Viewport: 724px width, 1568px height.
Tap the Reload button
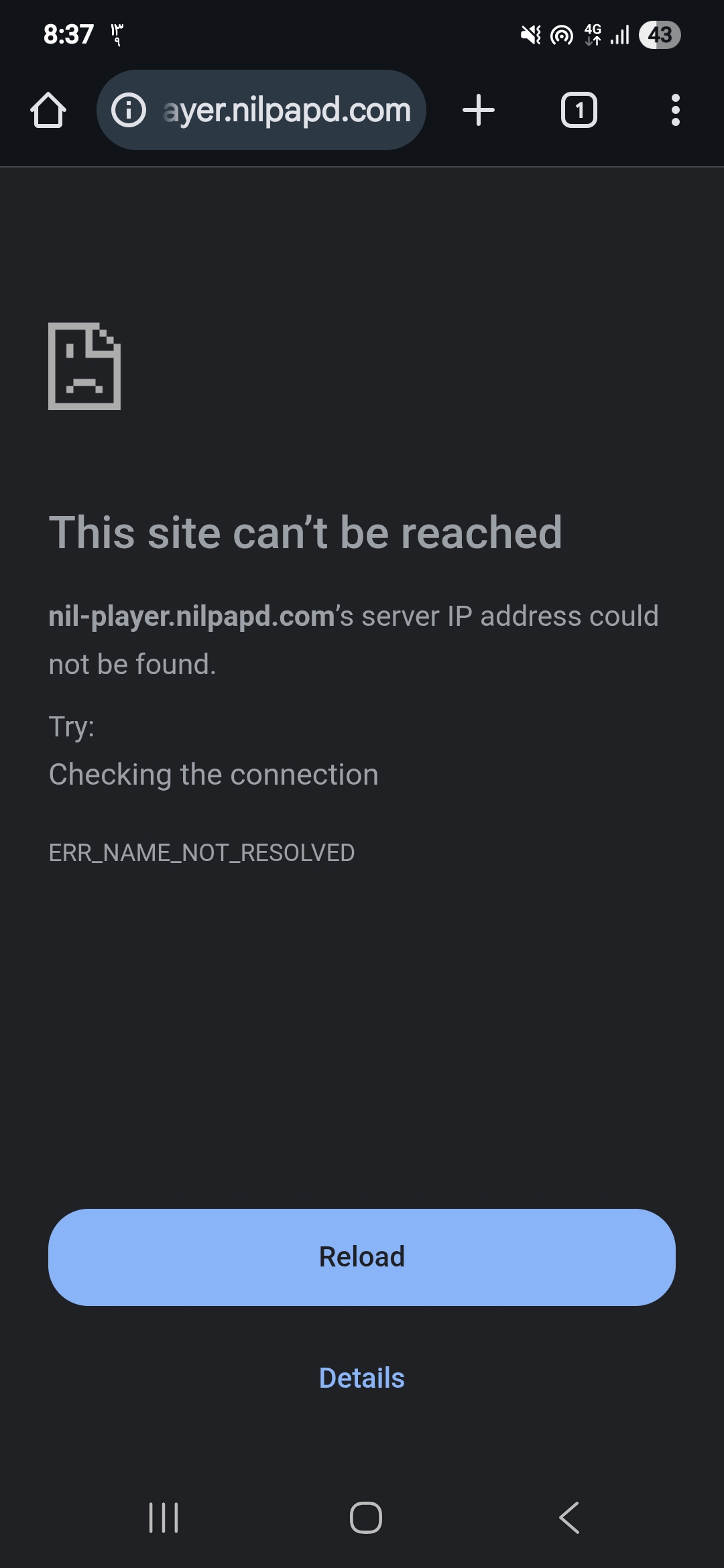[362, 1257]
